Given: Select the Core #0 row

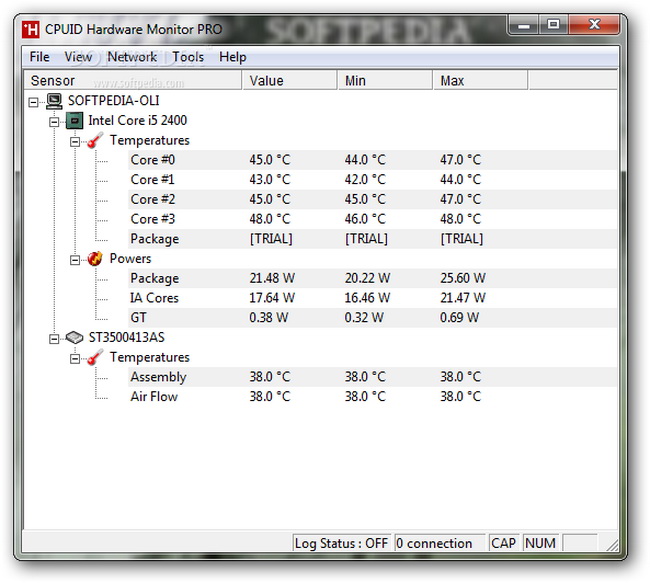Looking at the screenshot, I should pyautogui.click(x=372, y=160).
